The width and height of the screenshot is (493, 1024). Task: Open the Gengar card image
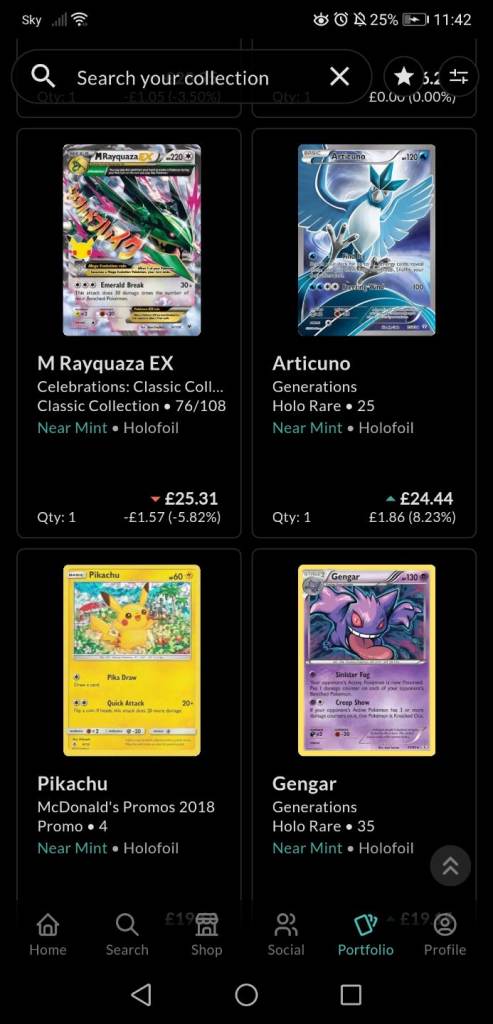[367, 660]
